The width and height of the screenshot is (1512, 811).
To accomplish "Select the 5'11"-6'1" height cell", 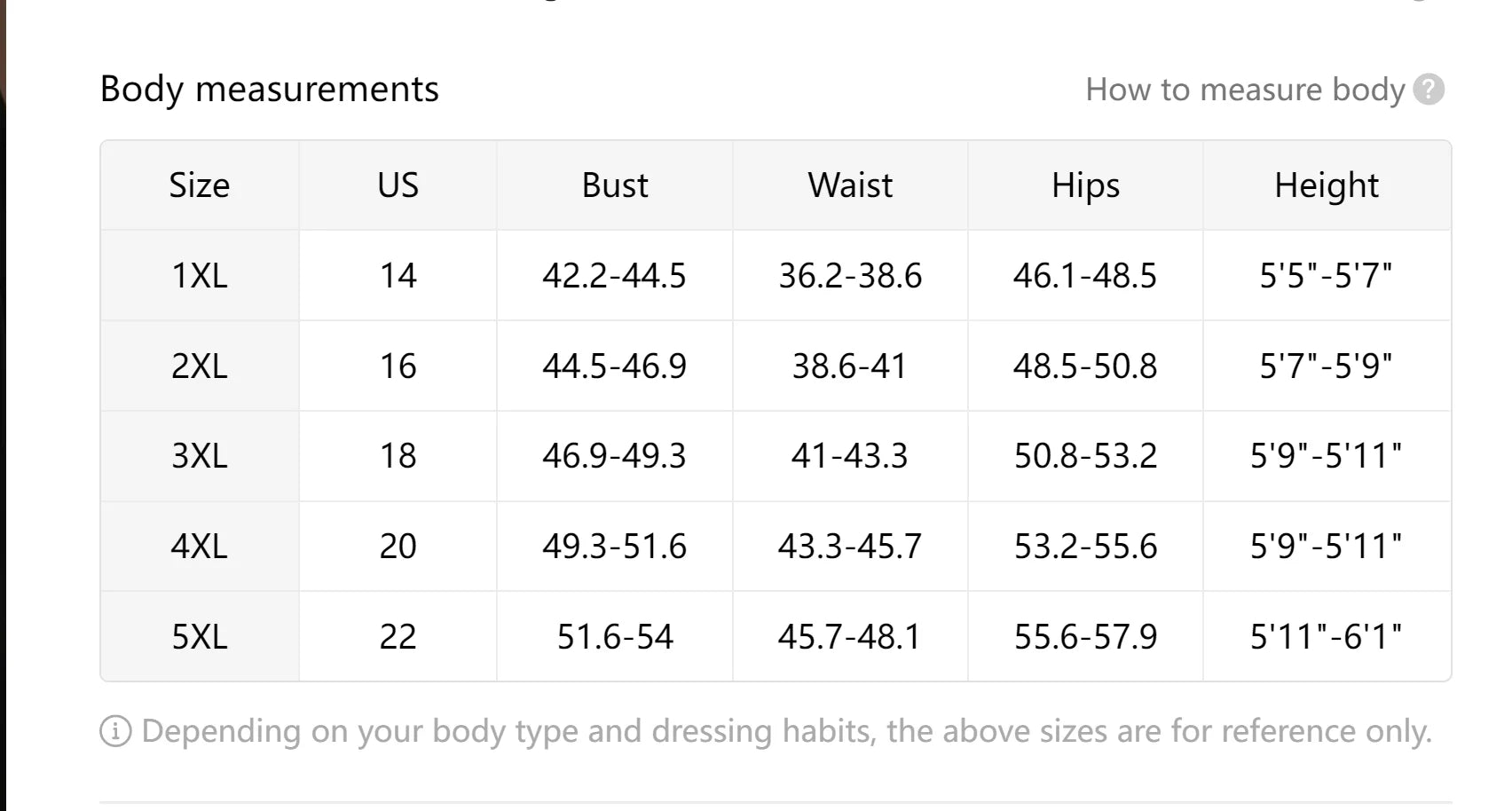I will click(x=1327, y=637).
